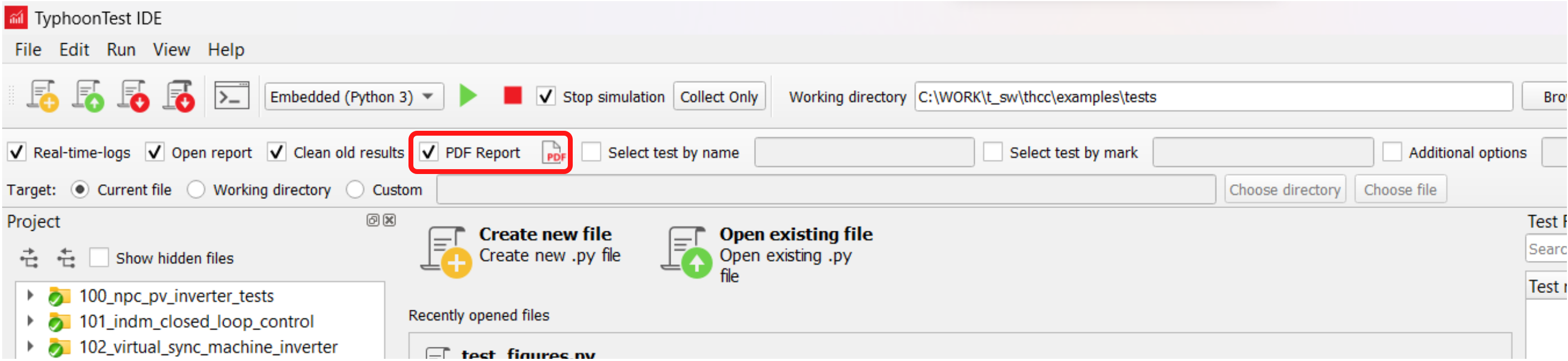Expand the 100_npc_pv_inverter_tests folder

click(x=30, y=296)
